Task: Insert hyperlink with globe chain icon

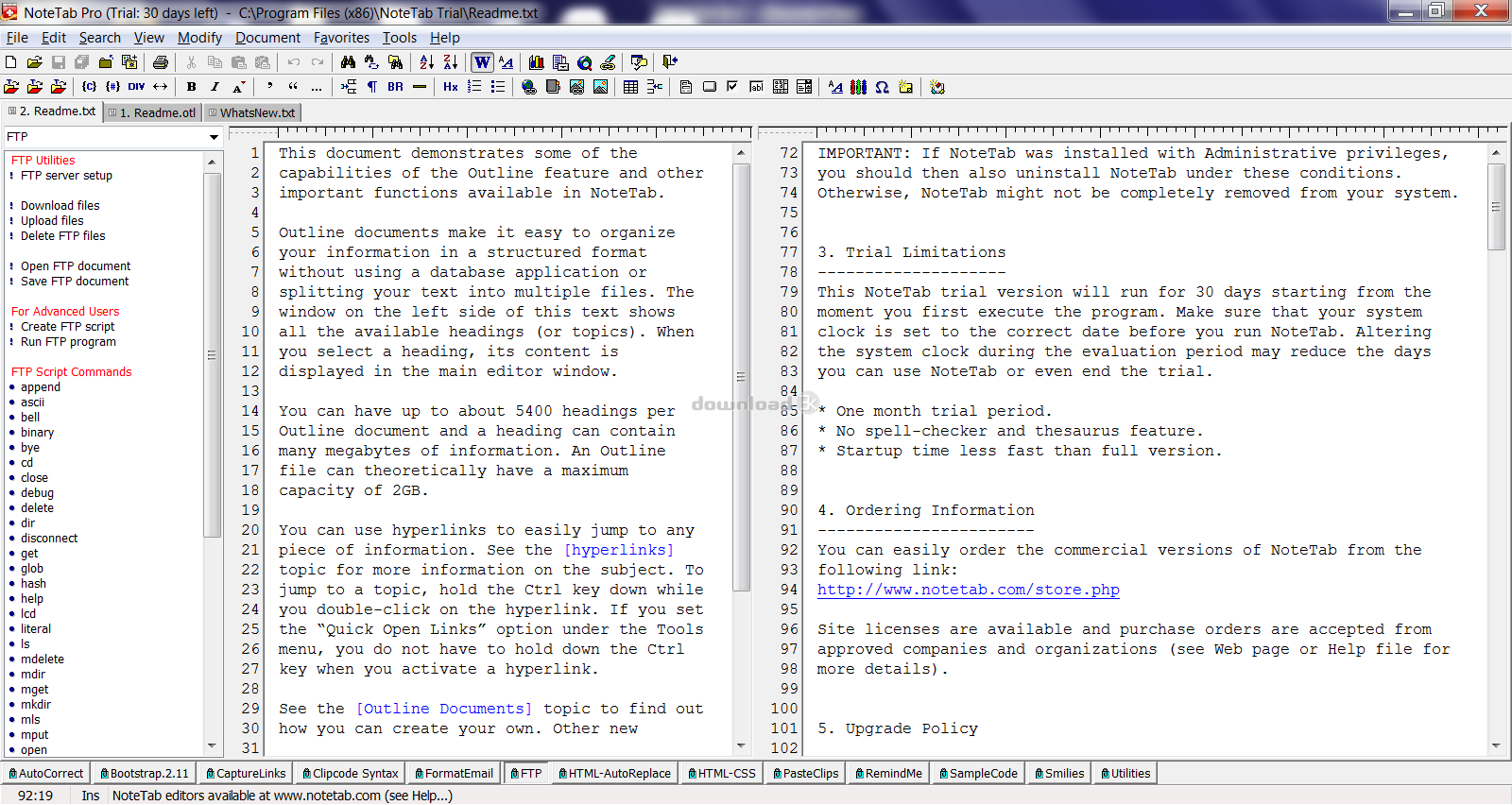Action: coord(529,87)
